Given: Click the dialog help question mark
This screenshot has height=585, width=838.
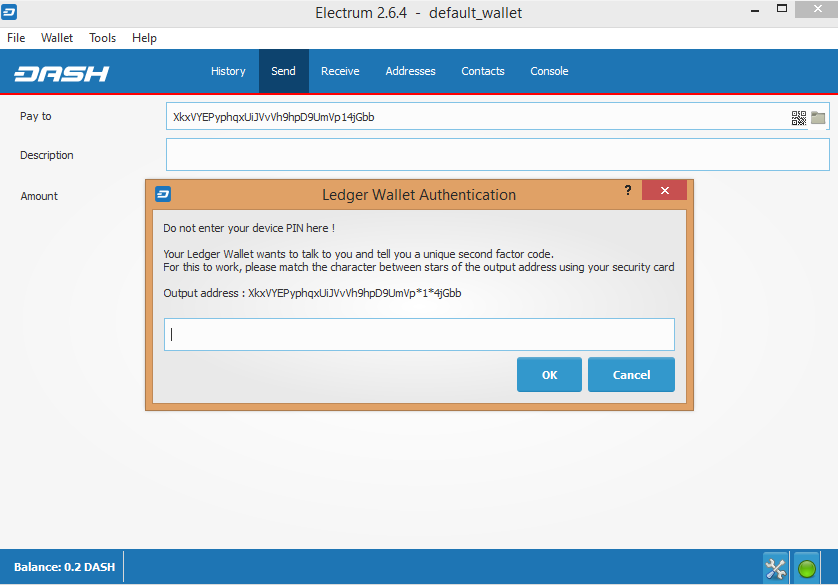Looking at the screenshot, I should point(628,190).
